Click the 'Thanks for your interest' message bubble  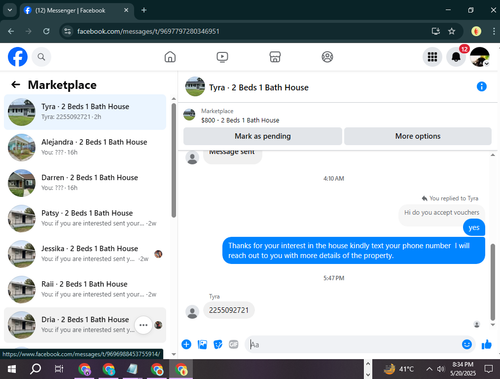pyautogui.click(x=353, y=250)
